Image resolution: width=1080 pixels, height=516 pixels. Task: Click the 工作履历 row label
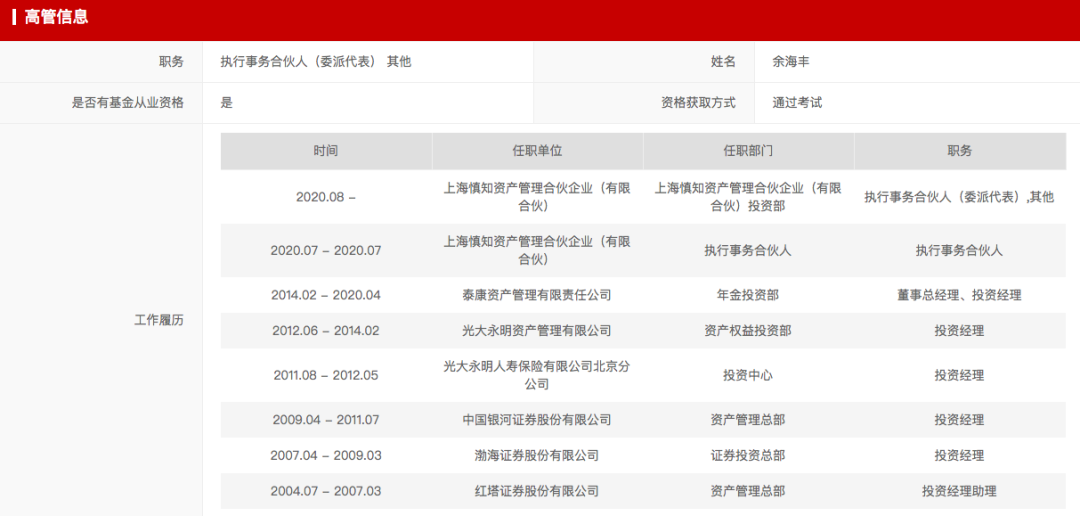click(x=159, y=320)
